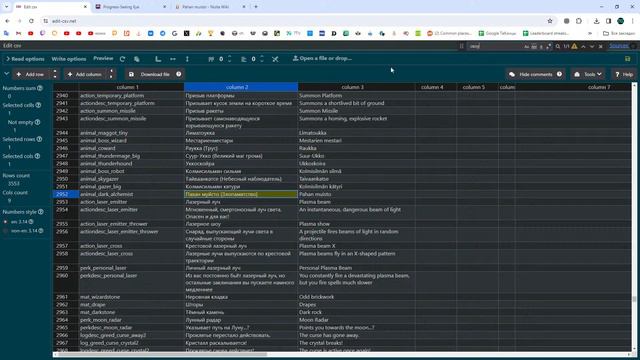Screen dimensions: 640x360
Task: Click the help circle next to Not empty
Action: tap(38, 122)
